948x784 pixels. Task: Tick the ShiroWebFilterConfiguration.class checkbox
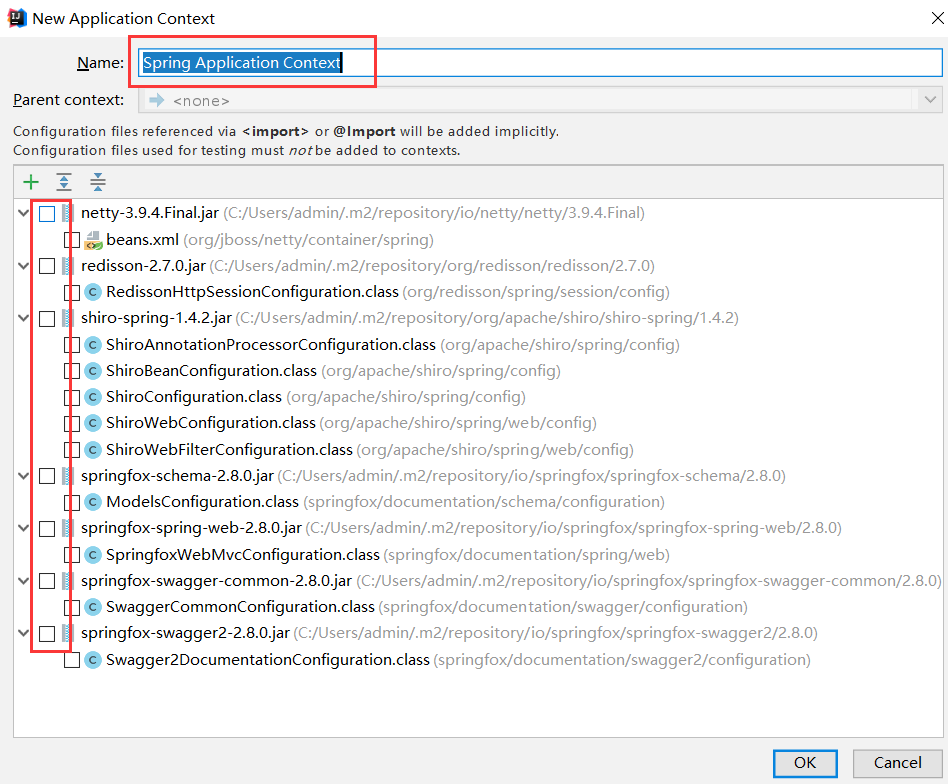72,450
